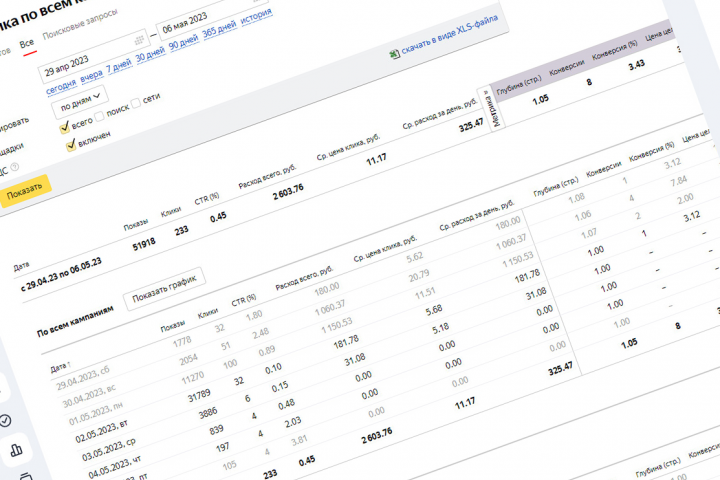The width and height of the screenshot is (720, 480).
Task: Select the 'сегодня' period link
Action: pyautogui.click(x=61, y=86)
